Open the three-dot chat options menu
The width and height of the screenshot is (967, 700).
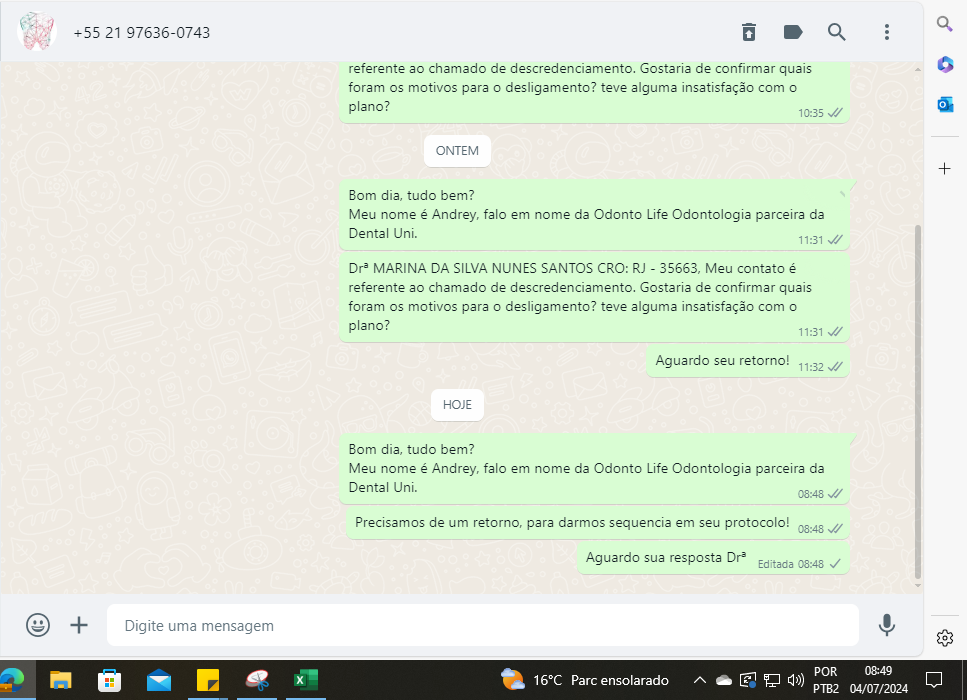coord(886,32)
